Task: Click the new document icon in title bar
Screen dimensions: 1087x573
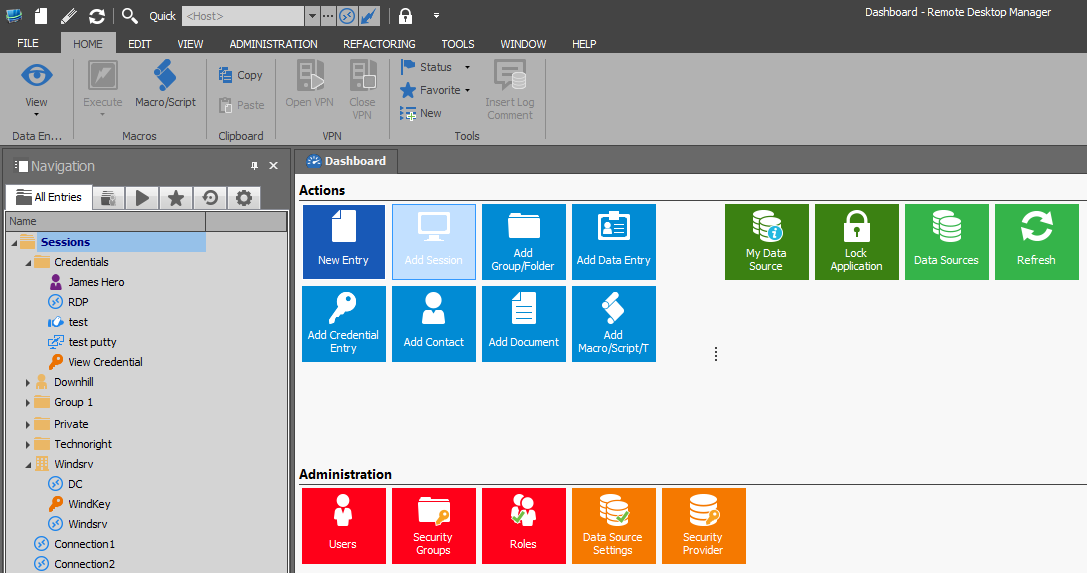Action: click(42, 15)
